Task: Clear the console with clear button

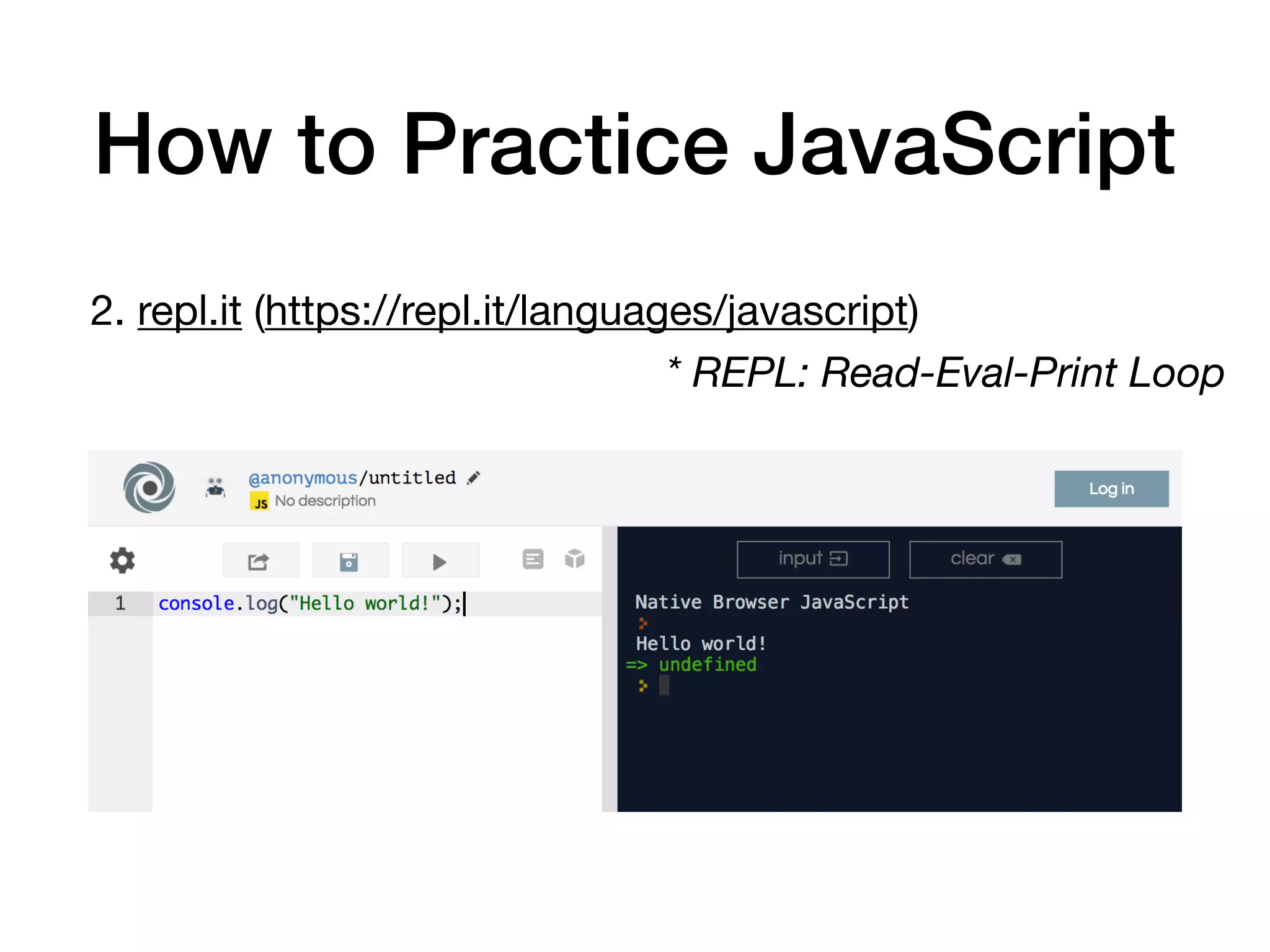Action: pos(985,560)
